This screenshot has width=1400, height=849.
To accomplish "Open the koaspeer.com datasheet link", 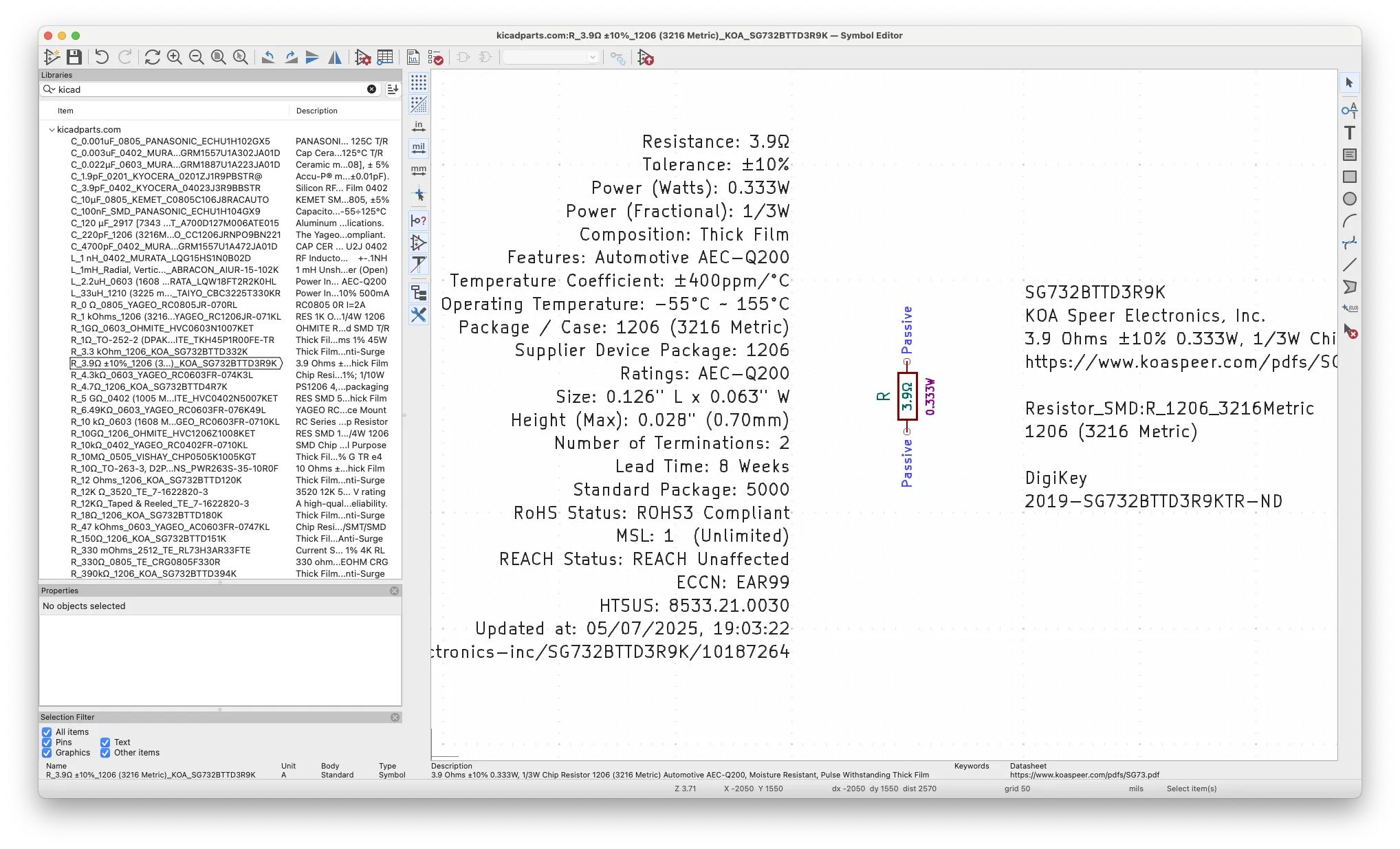I will 1084,775.
